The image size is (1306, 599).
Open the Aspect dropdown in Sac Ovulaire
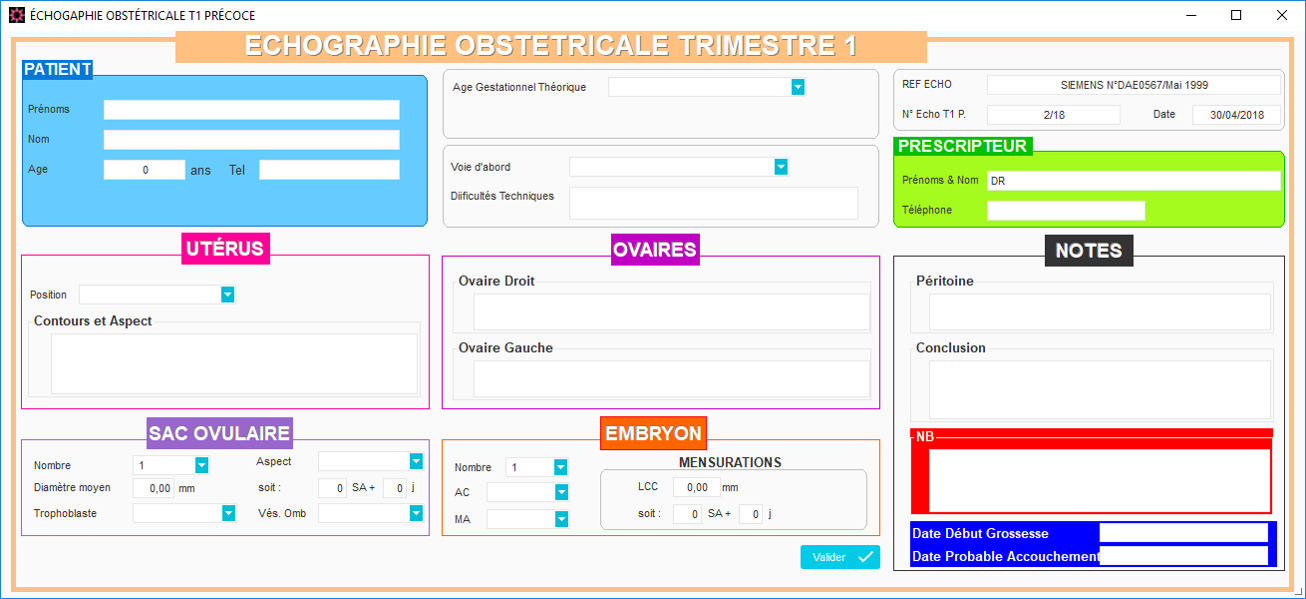click(x=416, y=461)
